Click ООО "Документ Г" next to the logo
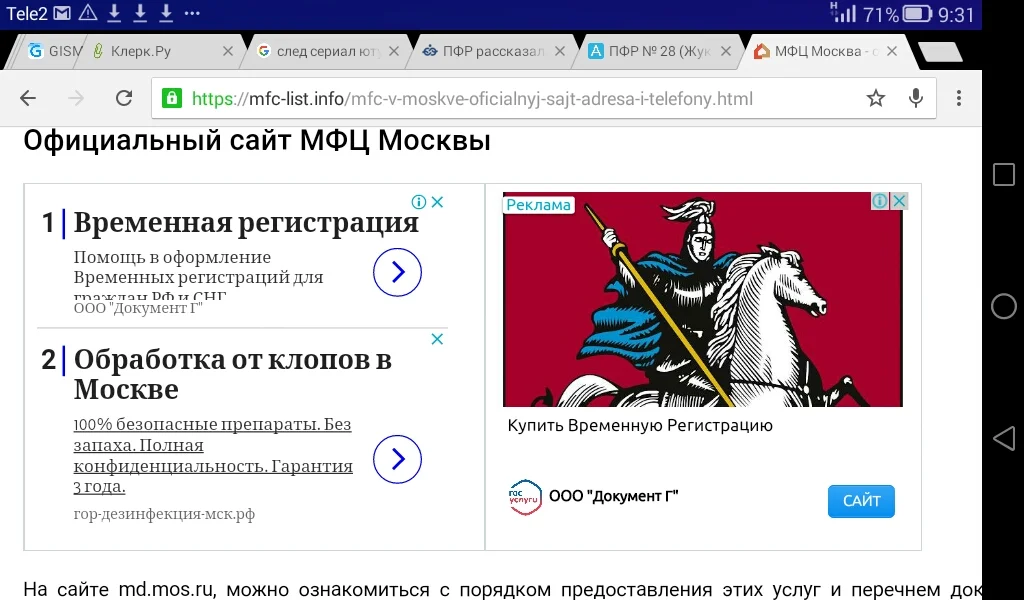The image size is (1024, 600). [x=613, y=496]
